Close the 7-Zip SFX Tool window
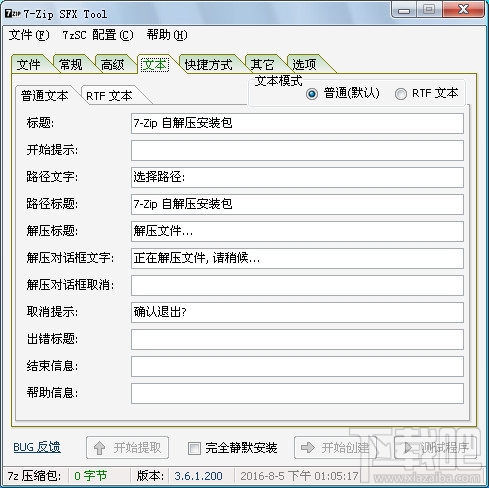 click(463, 9)
